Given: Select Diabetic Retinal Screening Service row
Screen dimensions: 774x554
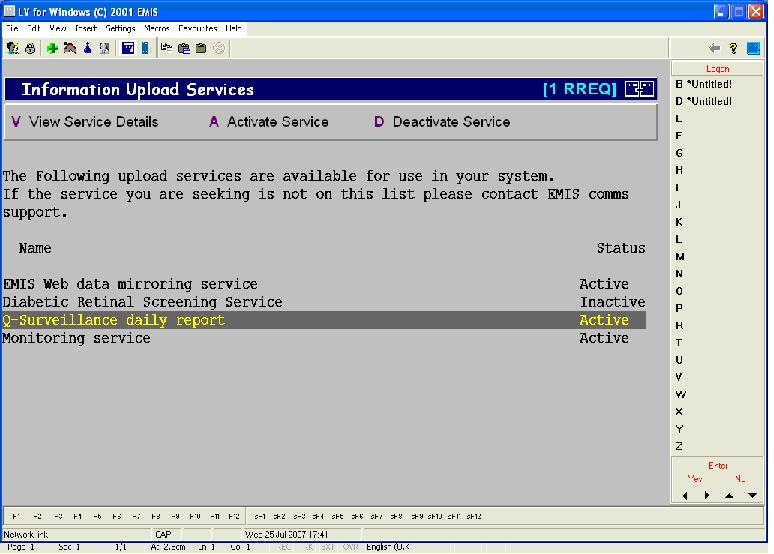Looking at the screenshot, I should pos(142,302).
